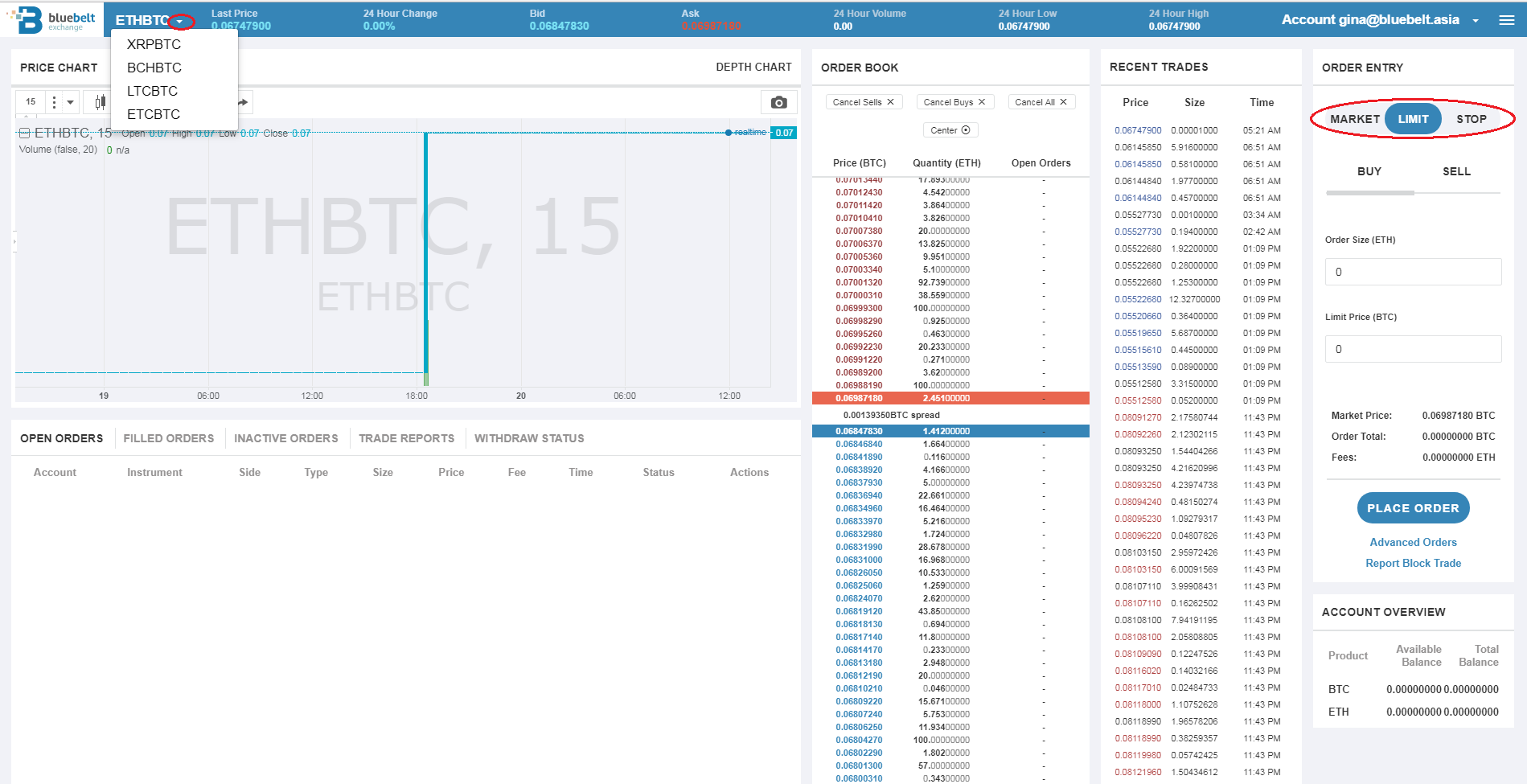Choose XRPBTC from the instrument list
This screenshot has width=1527, height=784.
tap(154, 44)
